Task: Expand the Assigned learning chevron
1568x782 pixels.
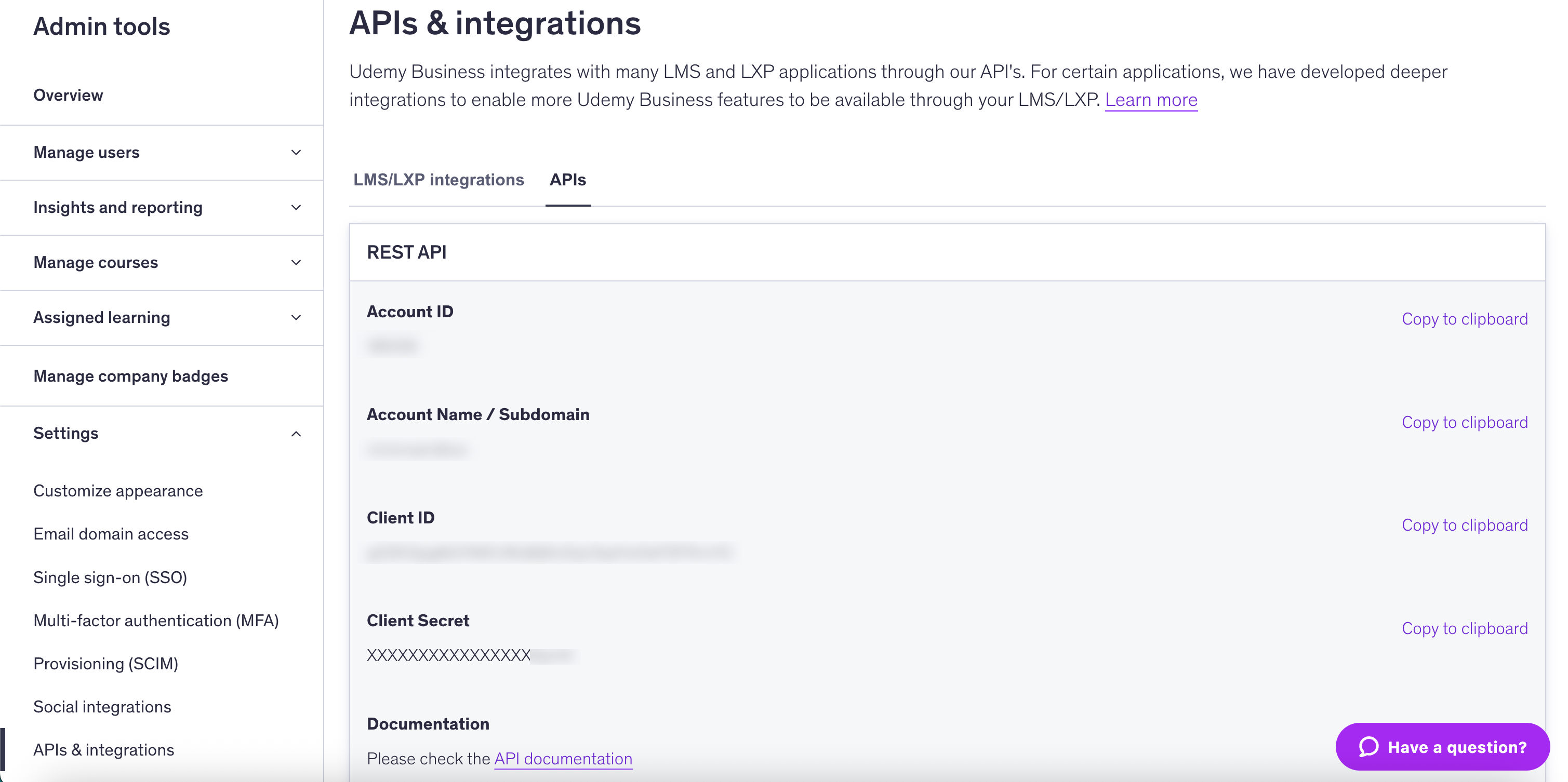Action: (296, 318)
